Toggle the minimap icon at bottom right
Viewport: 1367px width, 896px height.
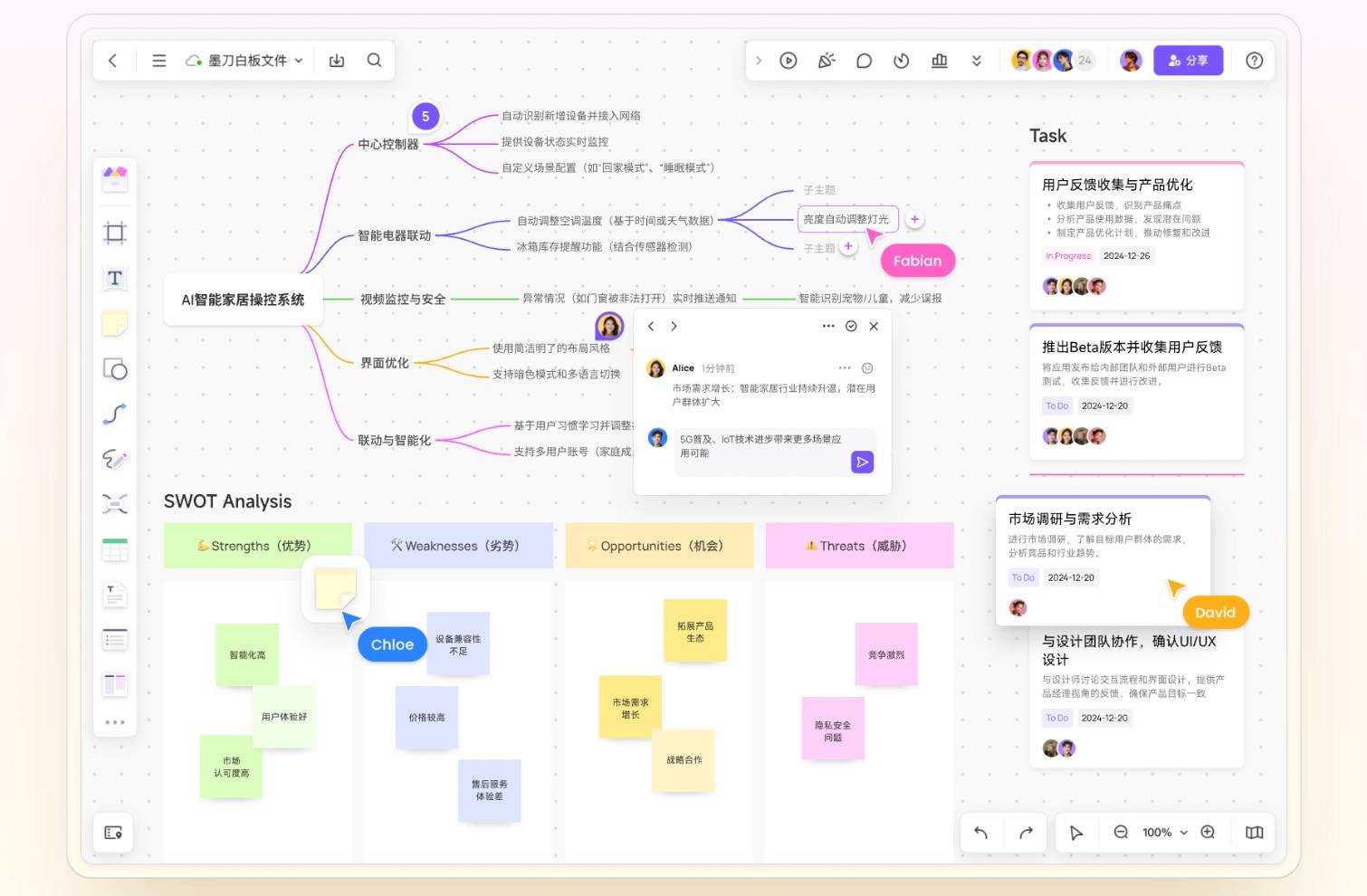[x=1254, y=833]
